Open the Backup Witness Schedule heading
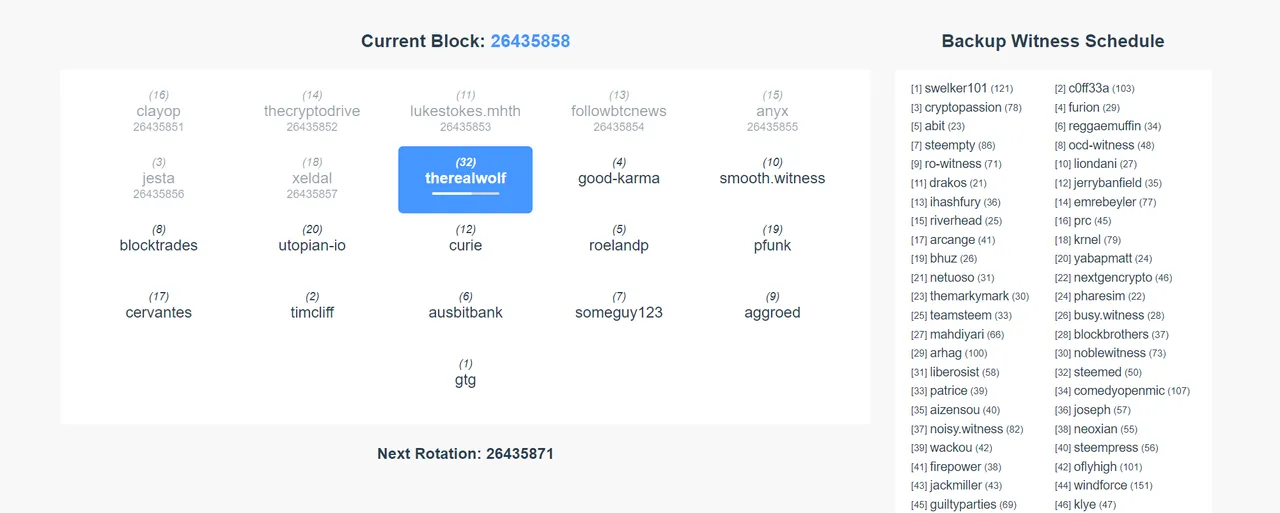This screenshot has width=1280, height=513. tap(1053, 41)
